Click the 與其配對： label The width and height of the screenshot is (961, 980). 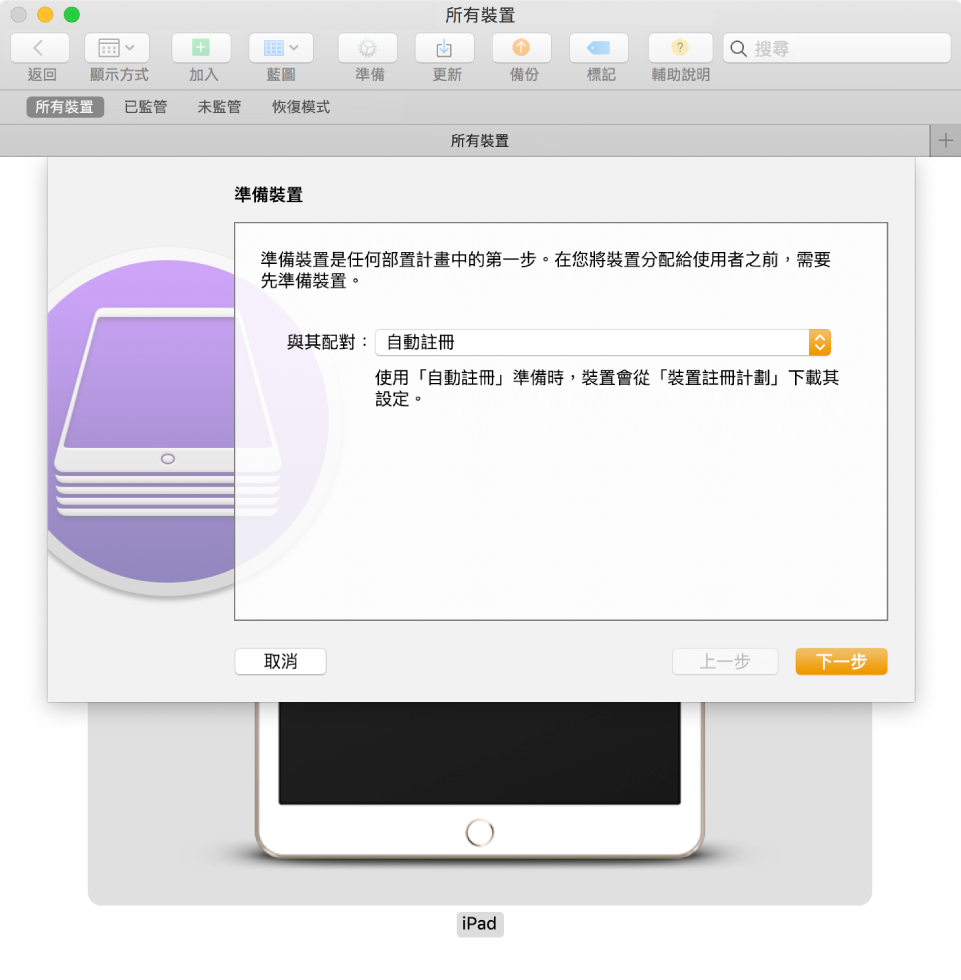click(x=328, y=342)
